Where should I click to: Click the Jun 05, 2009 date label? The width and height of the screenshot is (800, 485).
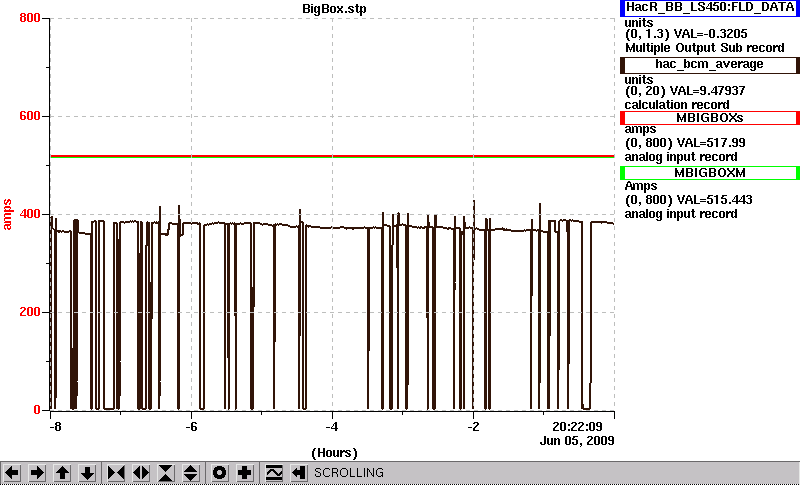click(577, 441)
